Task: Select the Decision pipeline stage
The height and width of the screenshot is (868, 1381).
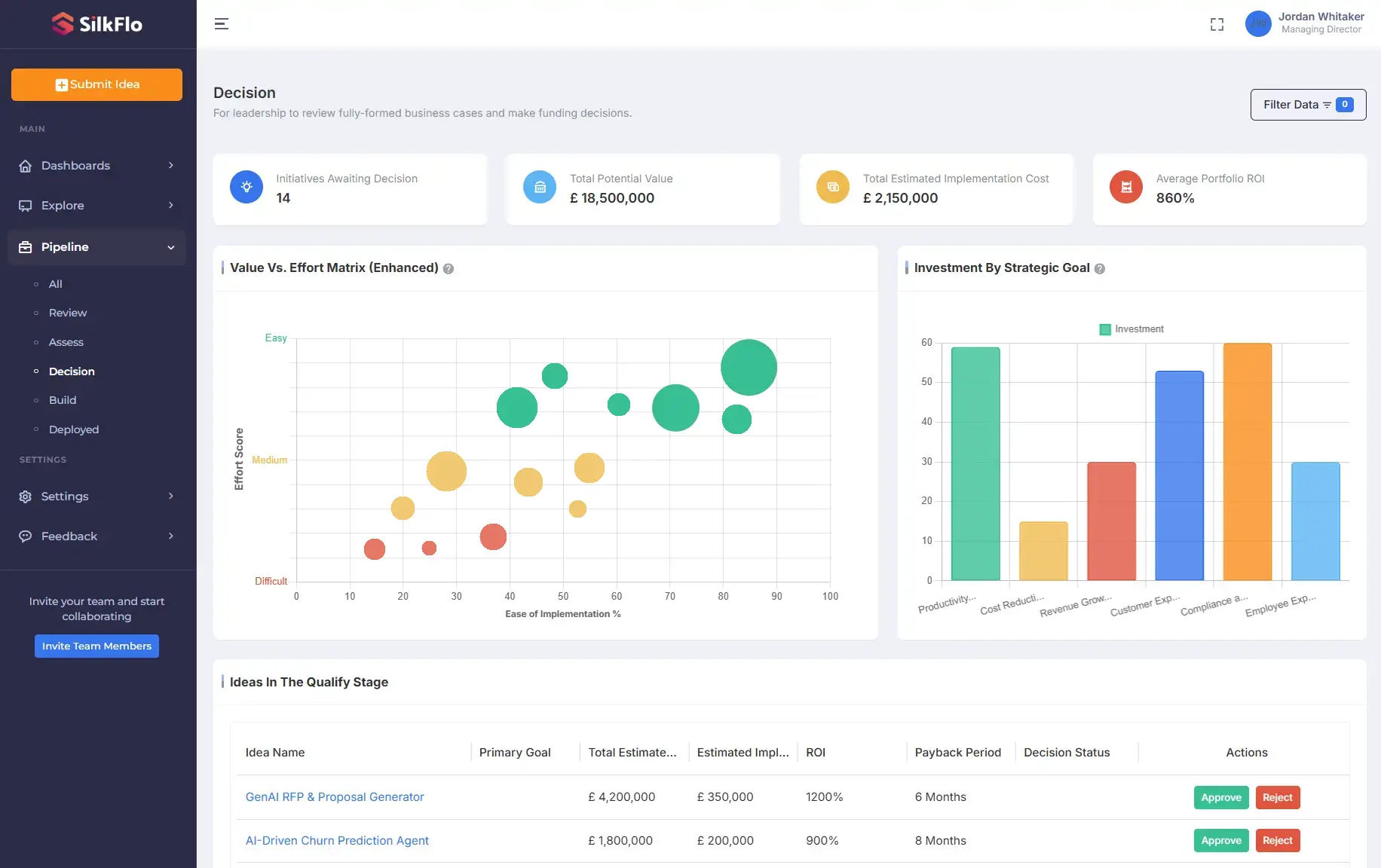Action: (72, 371)
